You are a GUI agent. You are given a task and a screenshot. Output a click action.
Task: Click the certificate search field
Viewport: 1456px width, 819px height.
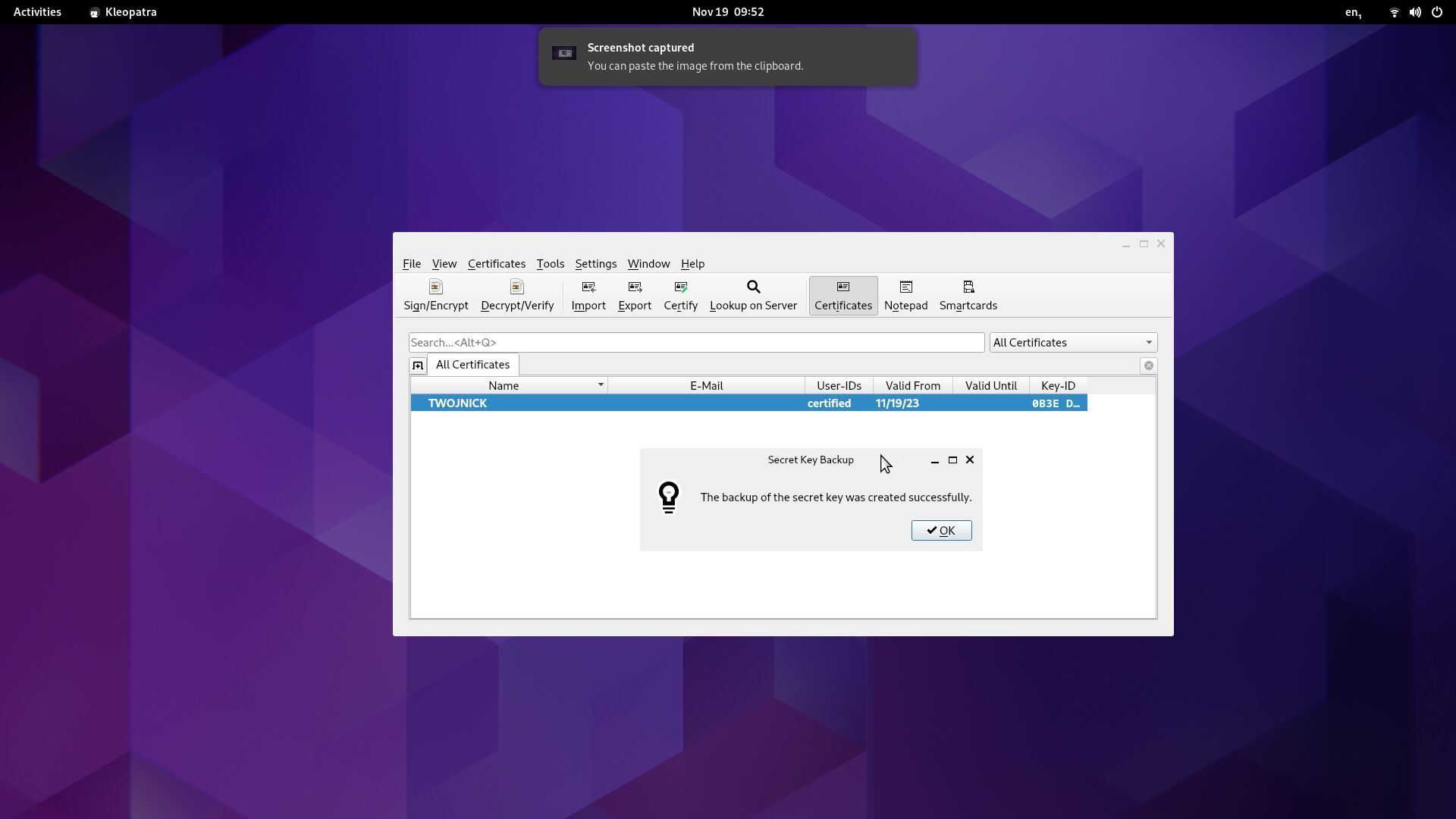pyautogui.click(x=695, y=343)
